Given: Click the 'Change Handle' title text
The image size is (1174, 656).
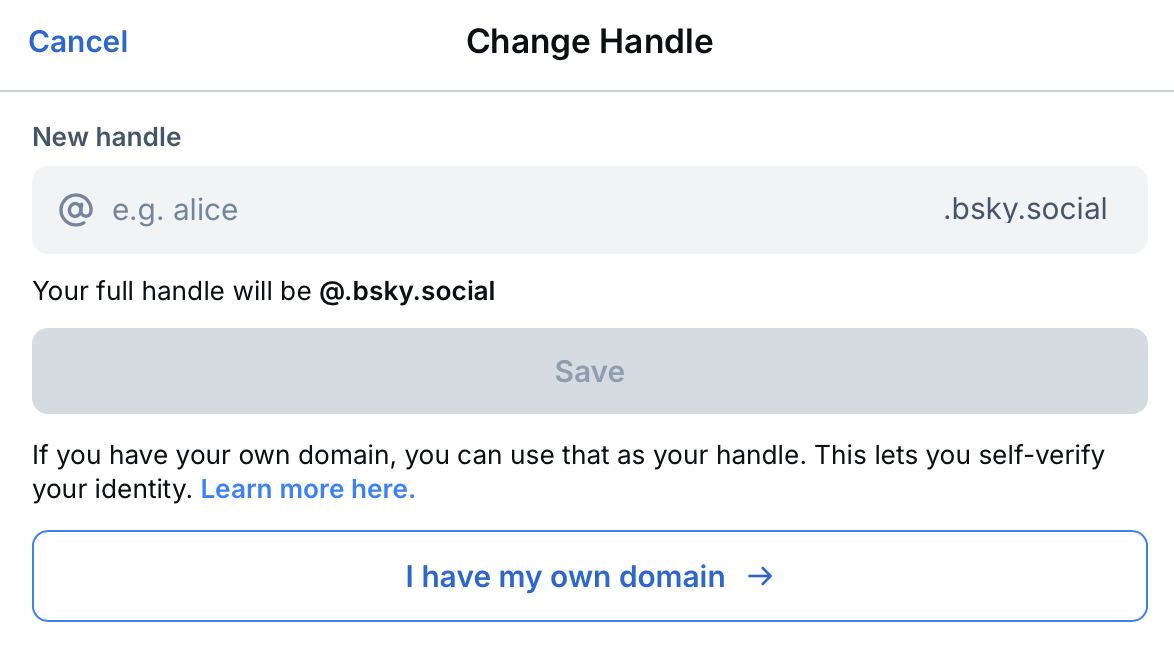Looking at the screenshot, I should [589, 41].
